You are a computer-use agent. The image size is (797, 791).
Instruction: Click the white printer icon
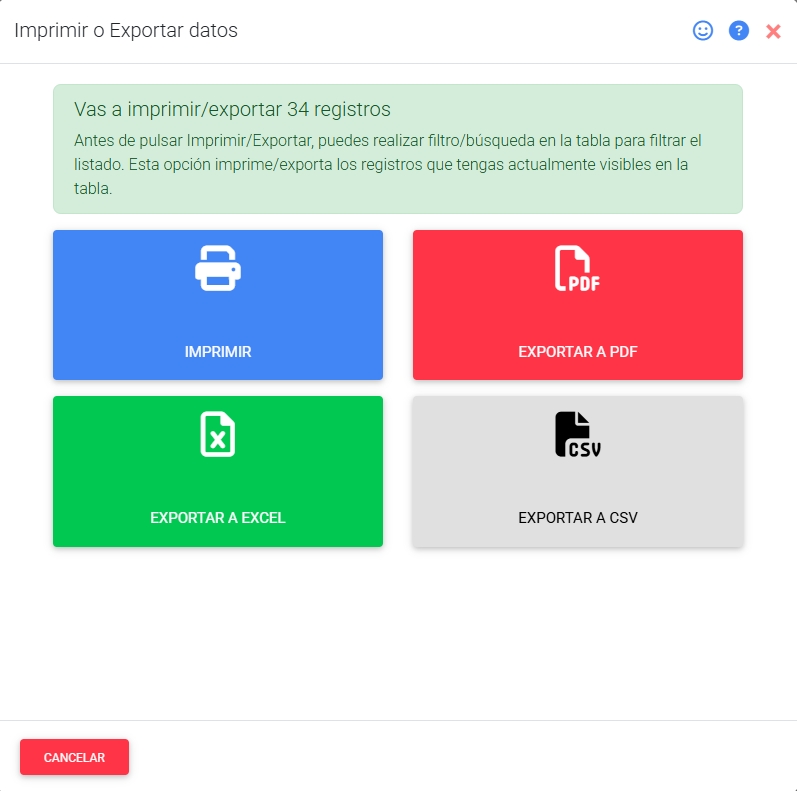pos(218,268)
